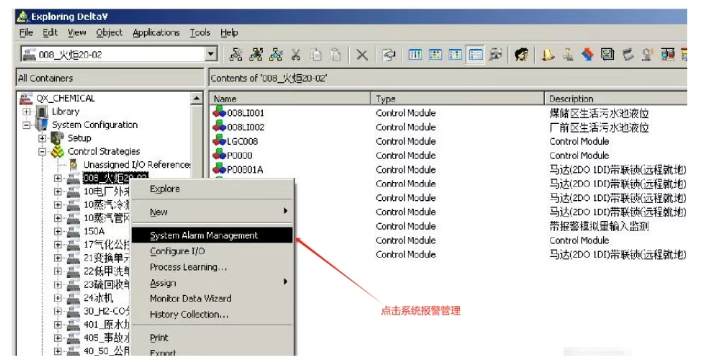Click the red-blue arrows toolbar icon
Screen dimensions: 727x360
pos(588,55)
